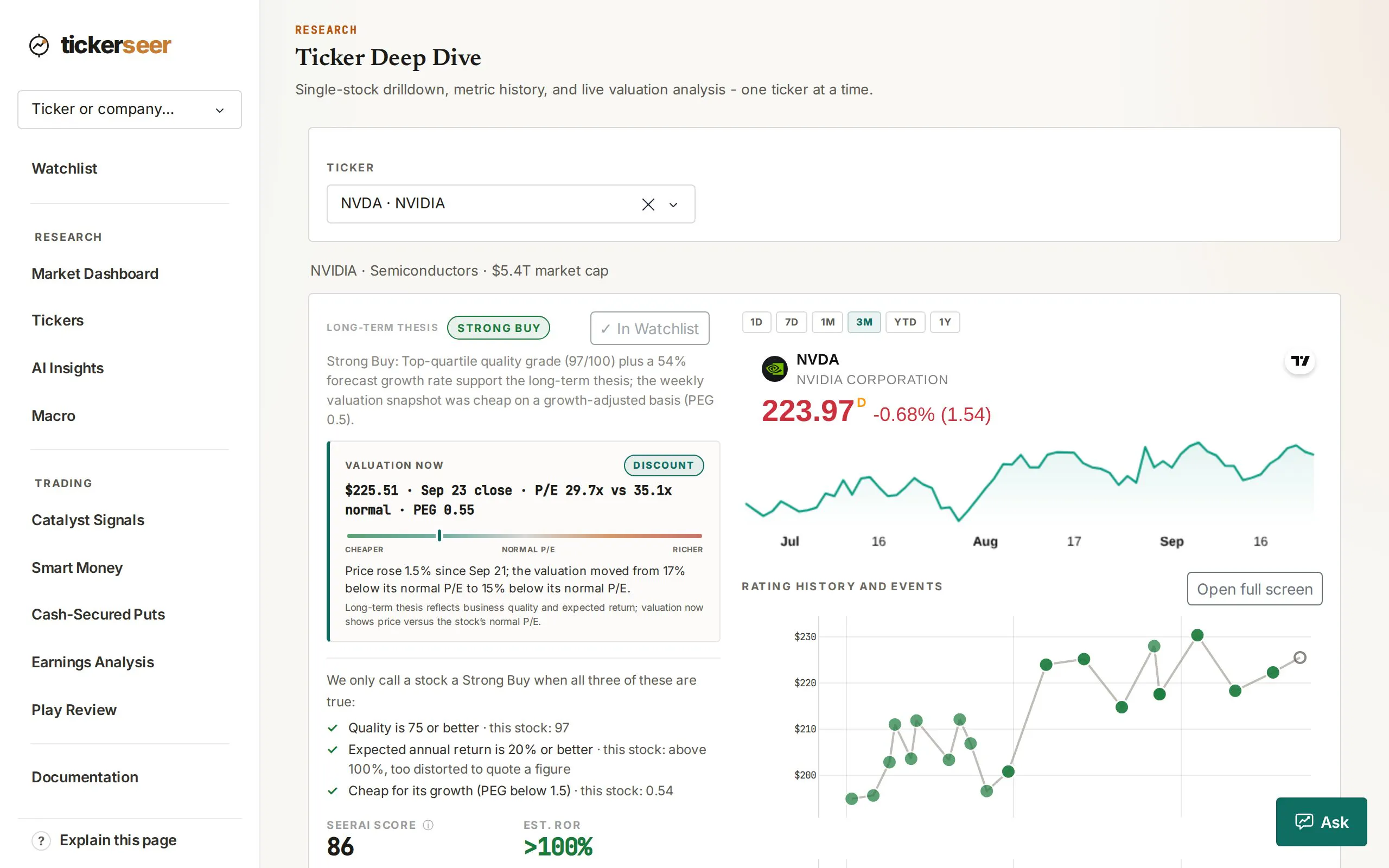Toggle the In Watchlist button
Screen dimensions: 1389x868
pyautogui.click(x=649, y=328)
